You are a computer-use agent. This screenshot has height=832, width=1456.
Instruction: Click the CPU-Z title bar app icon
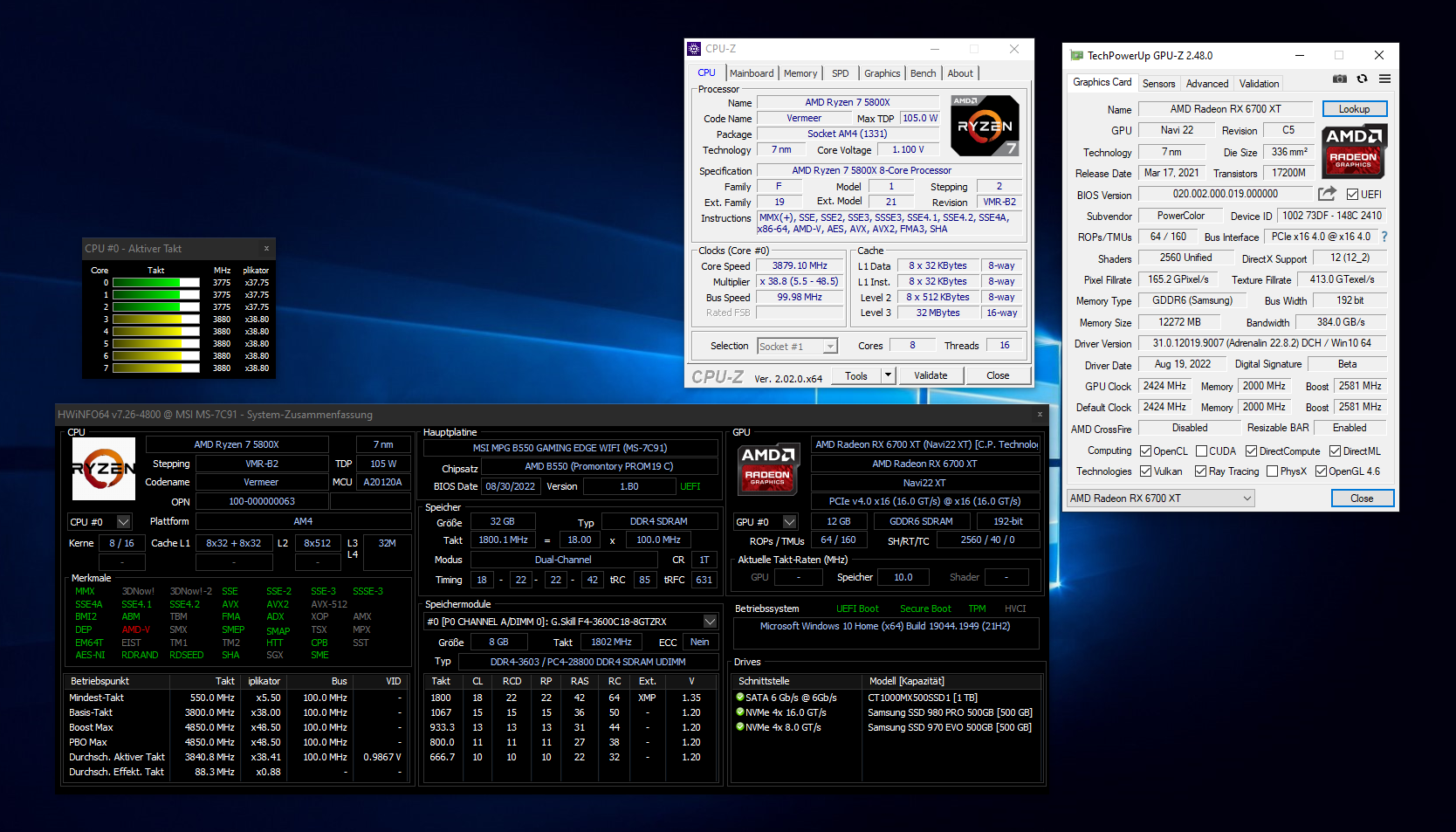point(694,49)
